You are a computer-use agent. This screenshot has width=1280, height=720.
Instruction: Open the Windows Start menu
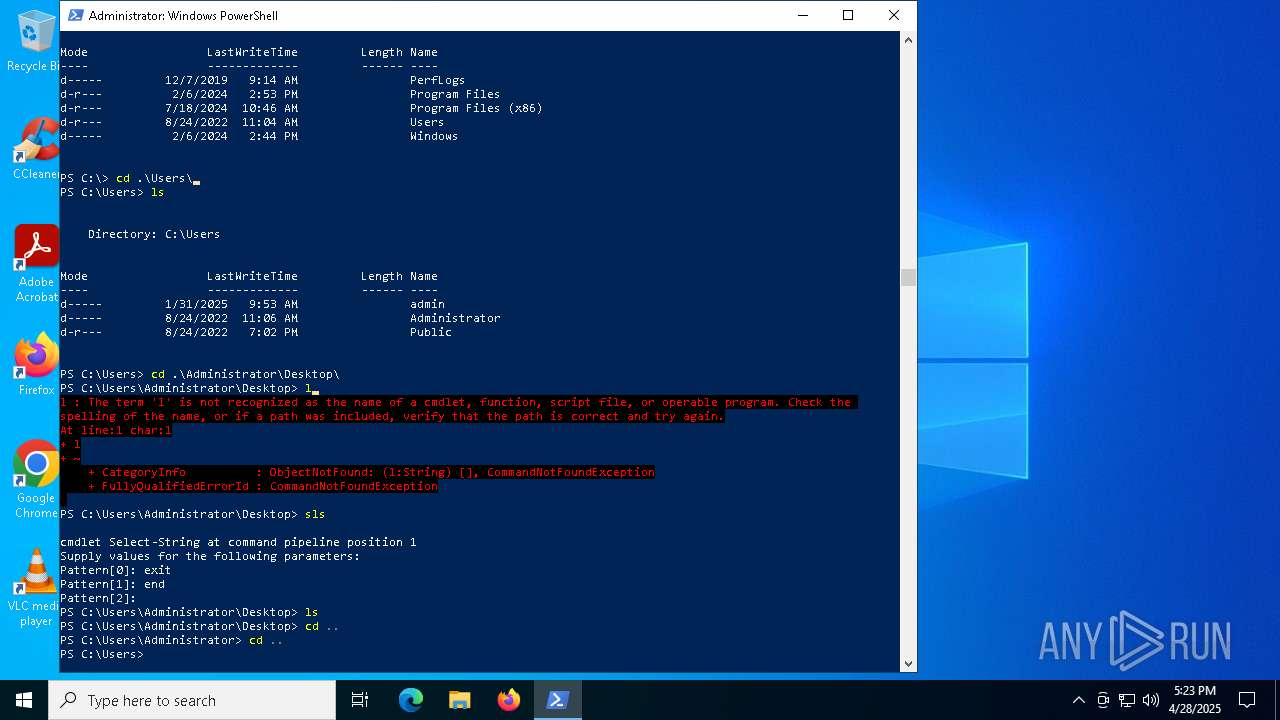point(24,700)
